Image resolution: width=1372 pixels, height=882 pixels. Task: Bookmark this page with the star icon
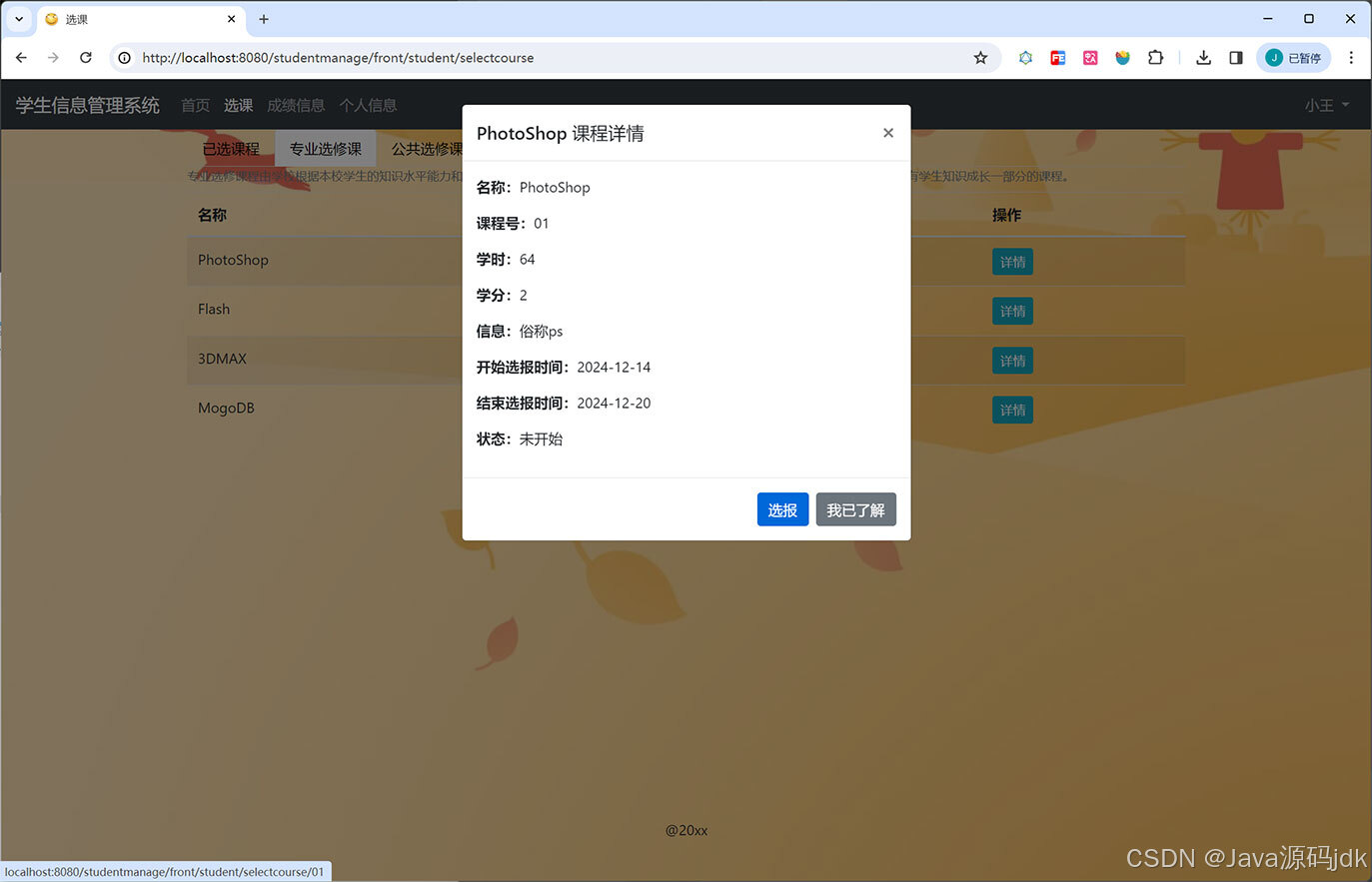point(980,58)
